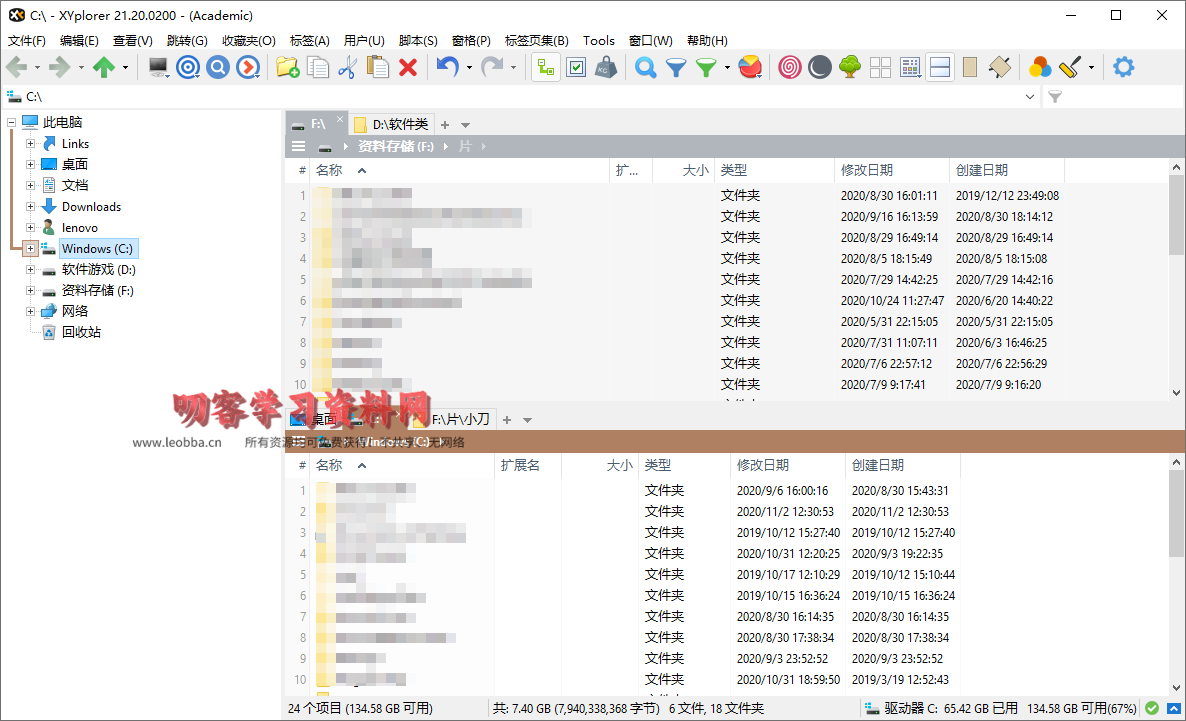Click the blue Visual Filter funnel icon
This screenshot has height=721, width=1186.
(676, 67)
